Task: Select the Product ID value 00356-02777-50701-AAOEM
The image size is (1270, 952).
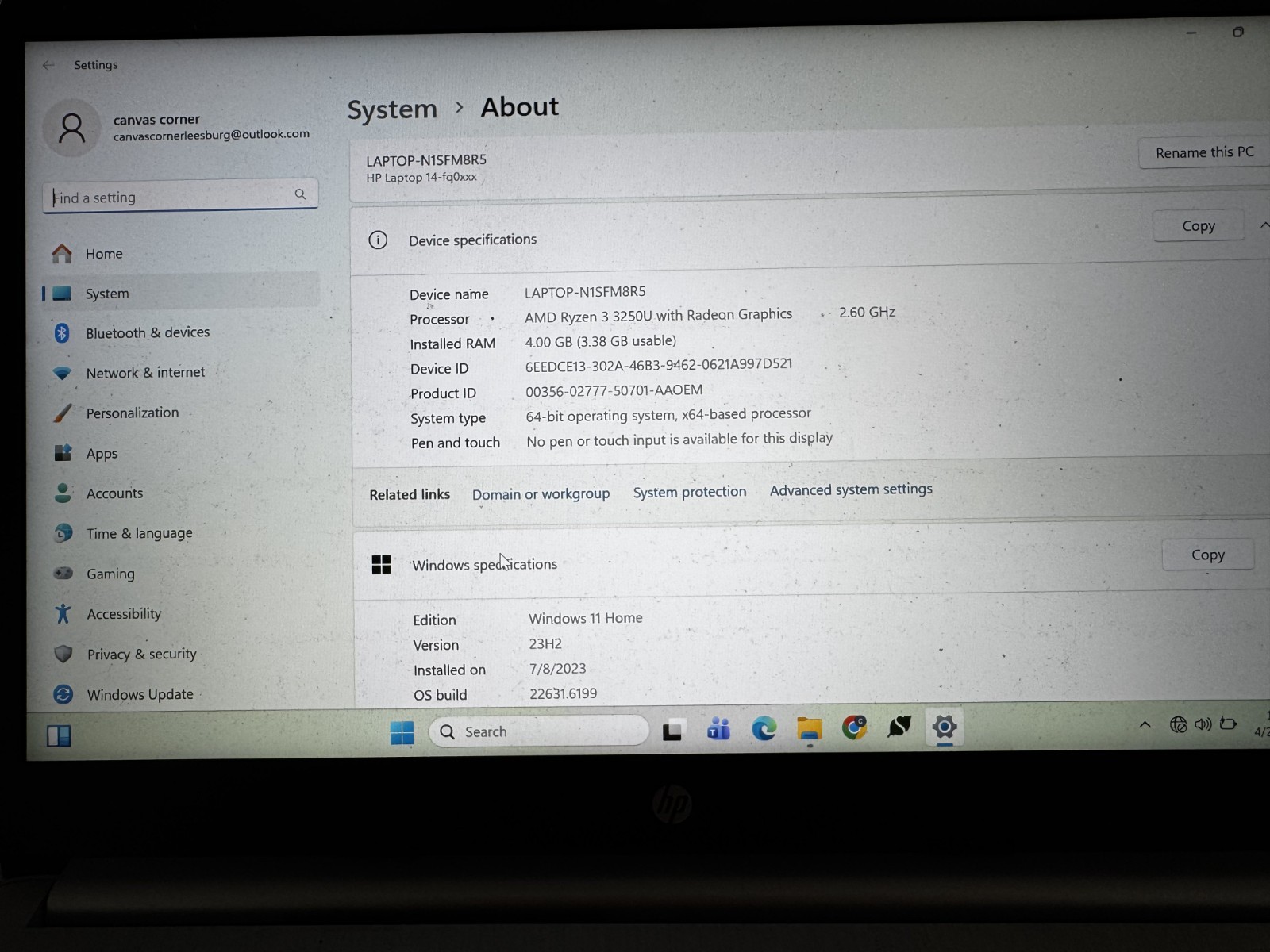Action: pyautogui.click(x=614, y=390)
